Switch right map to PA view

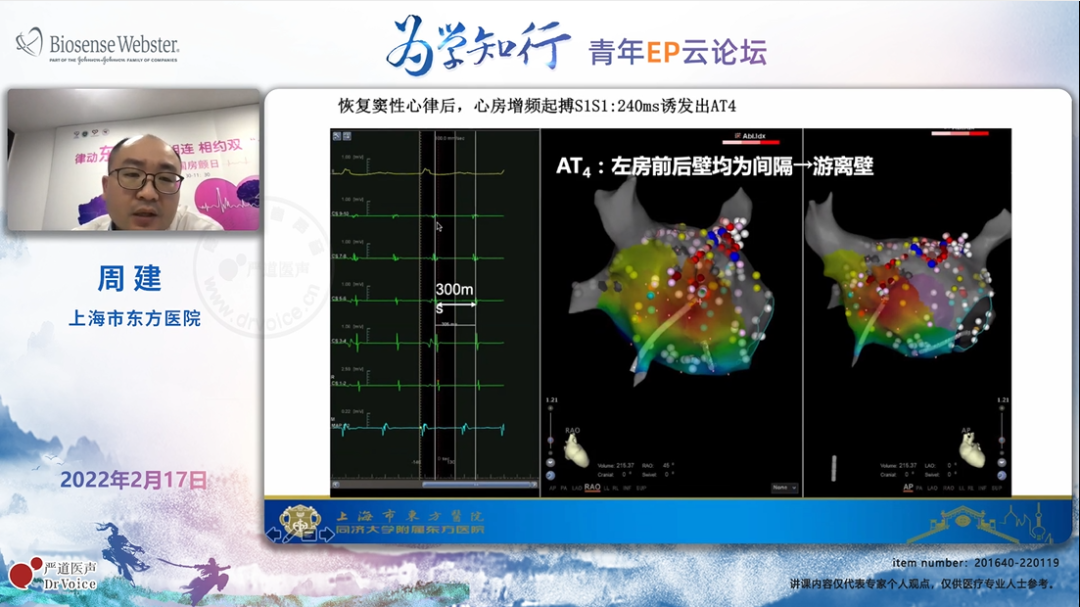(x=921, y=487)
